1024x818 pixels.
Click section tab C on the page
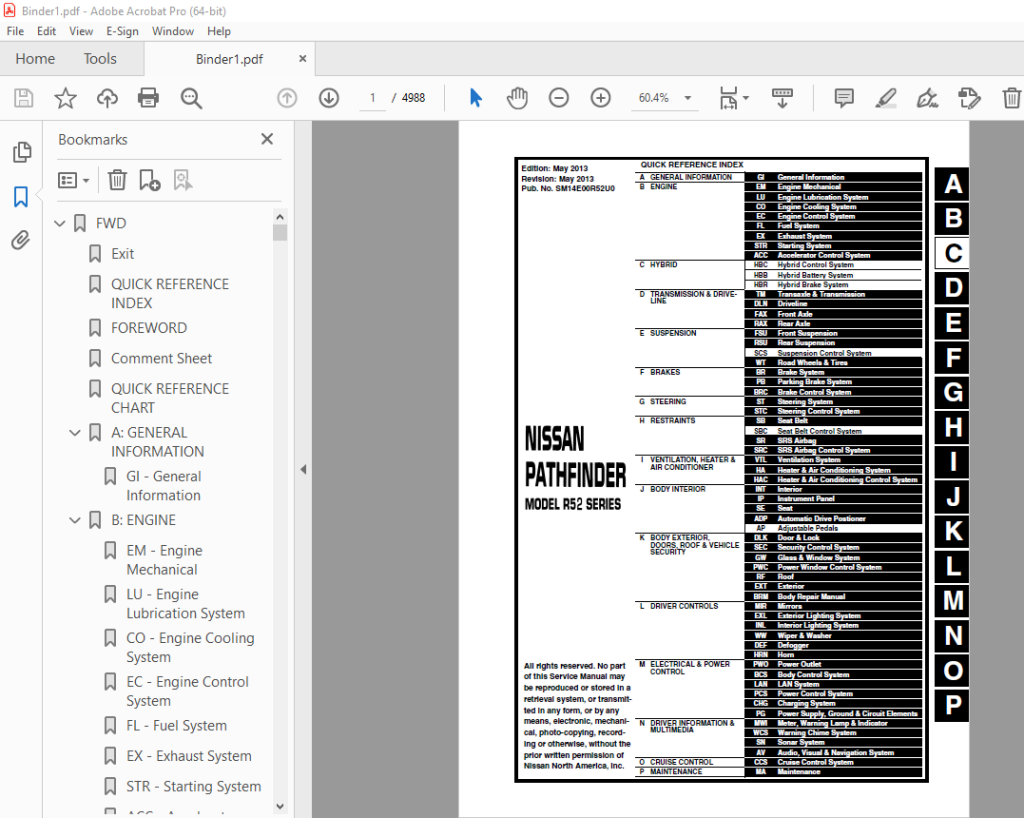[x=953, y=253]
